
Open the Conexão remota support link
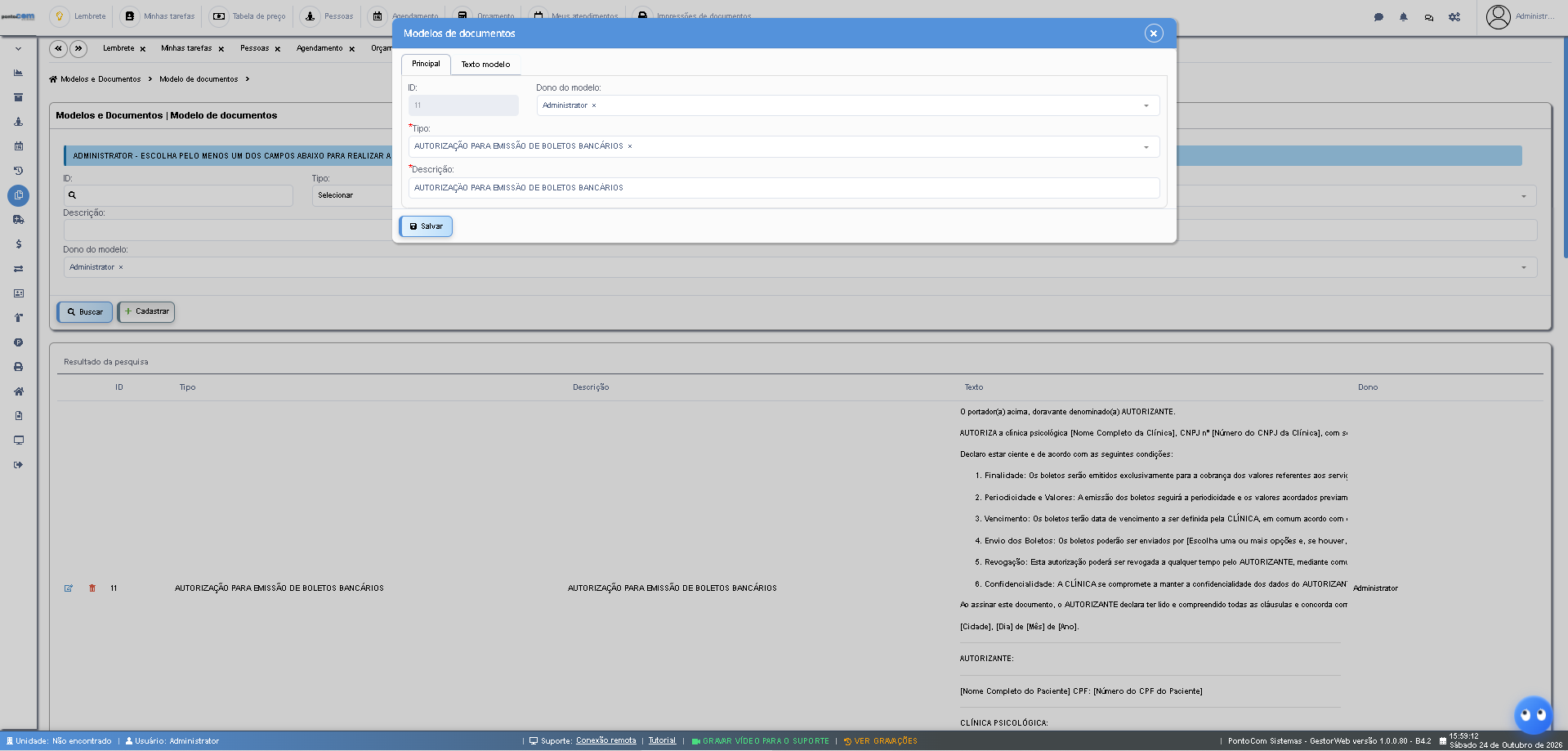(605, 741)
